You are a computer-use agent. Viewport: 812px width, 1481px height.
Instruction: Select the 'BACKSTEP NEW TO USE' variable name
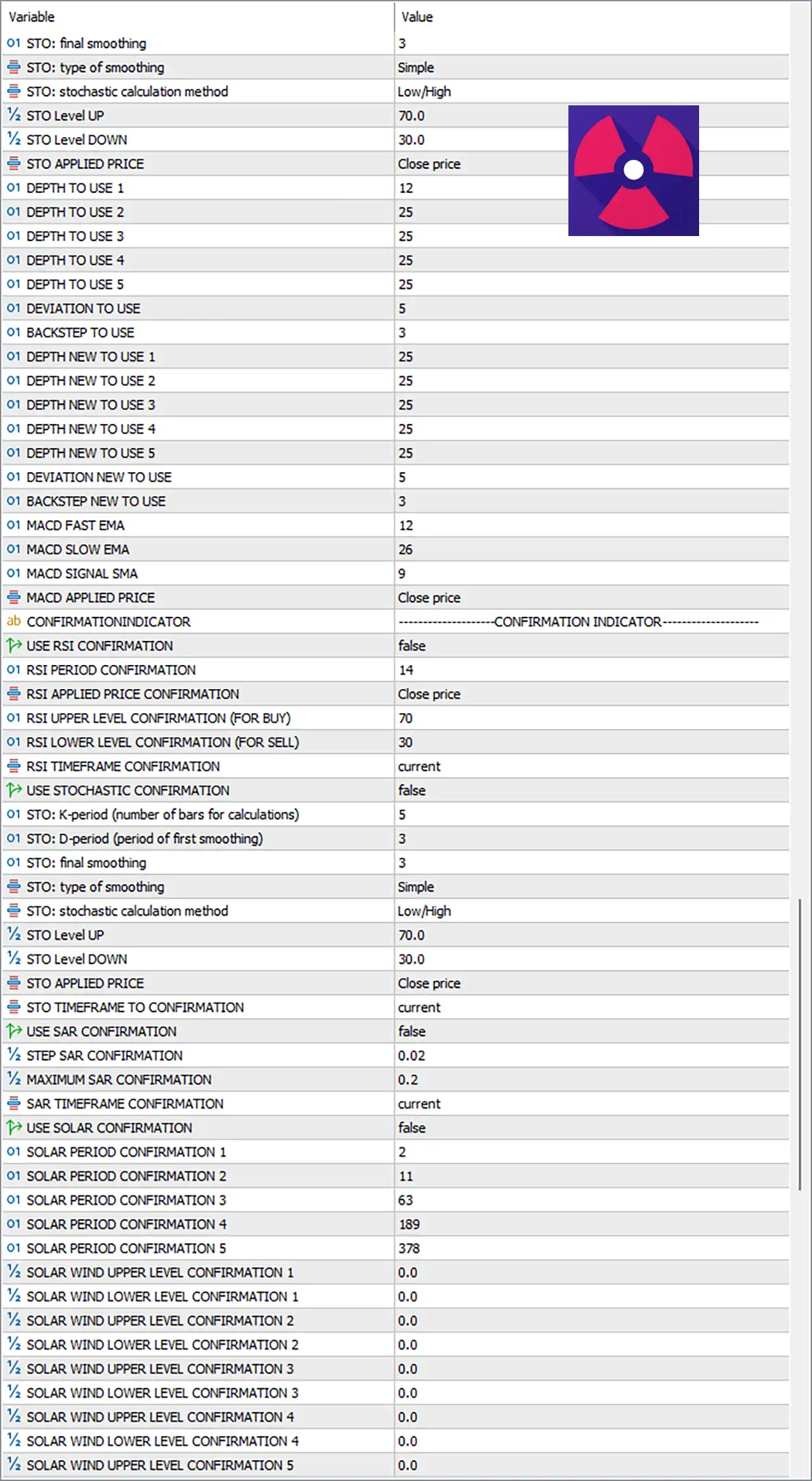[96, 501]
